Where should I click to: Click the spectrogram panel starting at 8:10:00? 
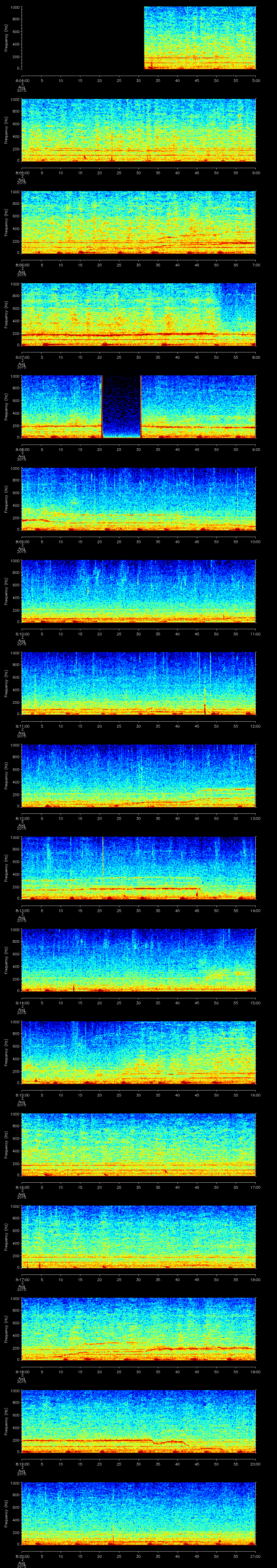click(139, 591)
